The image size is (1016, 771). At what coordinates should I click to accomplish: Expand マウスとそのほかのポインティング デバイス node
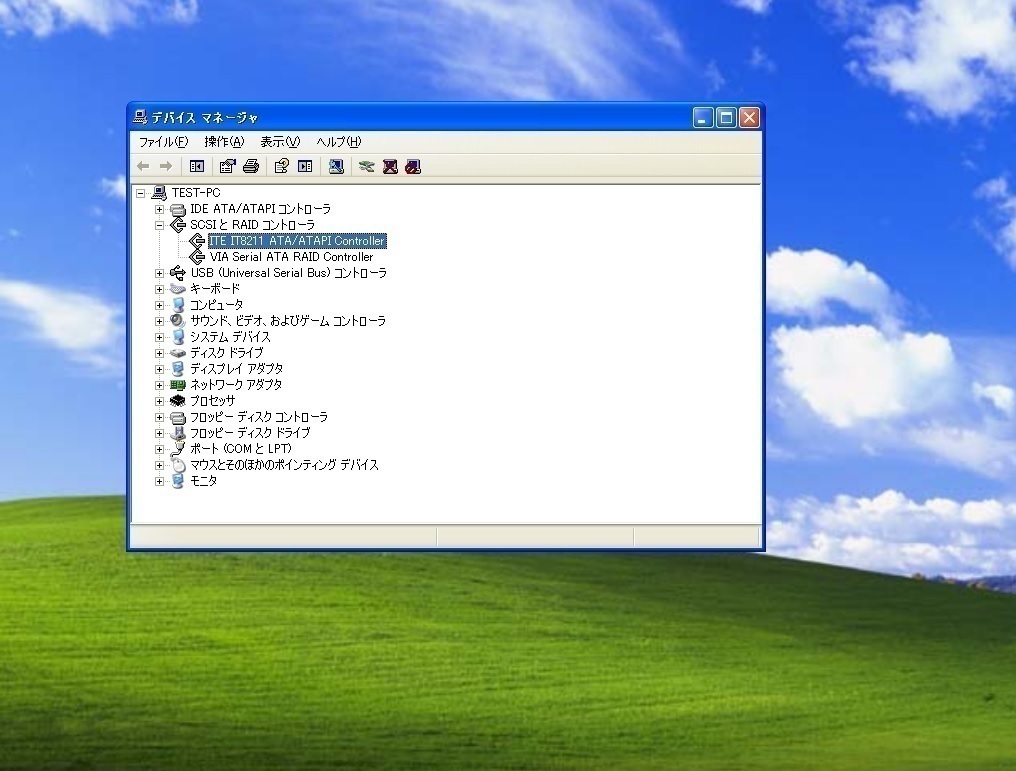(x=159, y=465)
